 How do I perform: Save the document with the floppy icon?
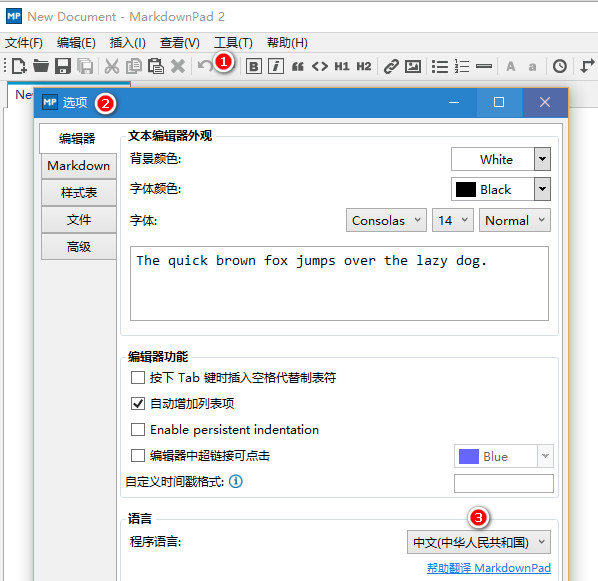click(63, 66)
